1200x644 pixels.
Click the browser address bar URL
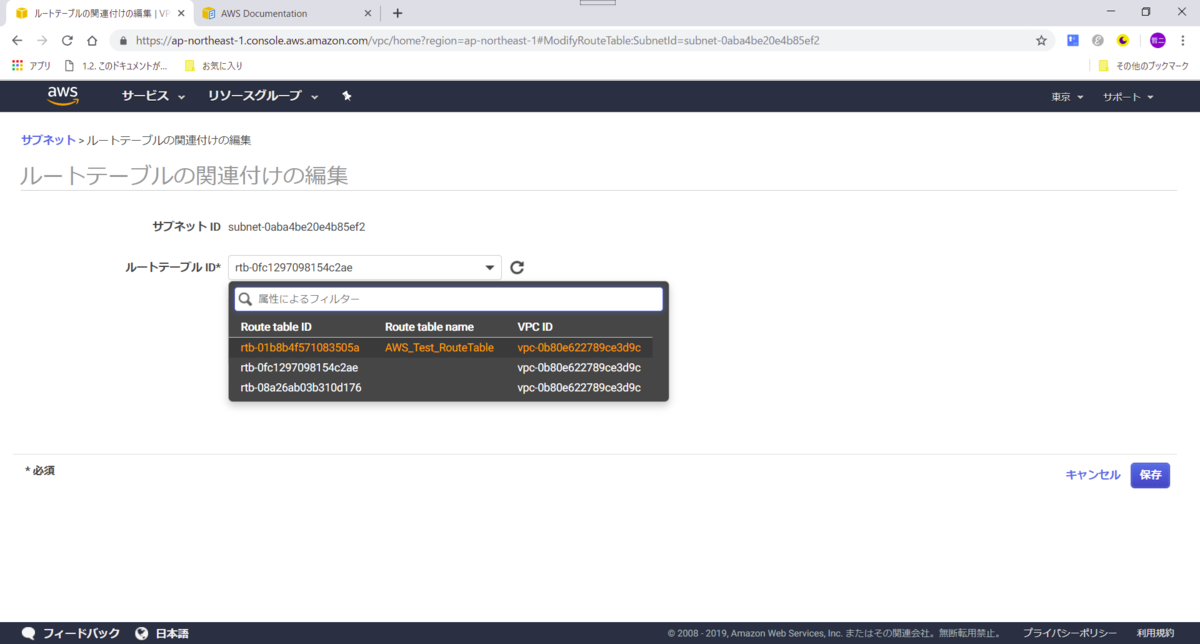click(477, 41)
